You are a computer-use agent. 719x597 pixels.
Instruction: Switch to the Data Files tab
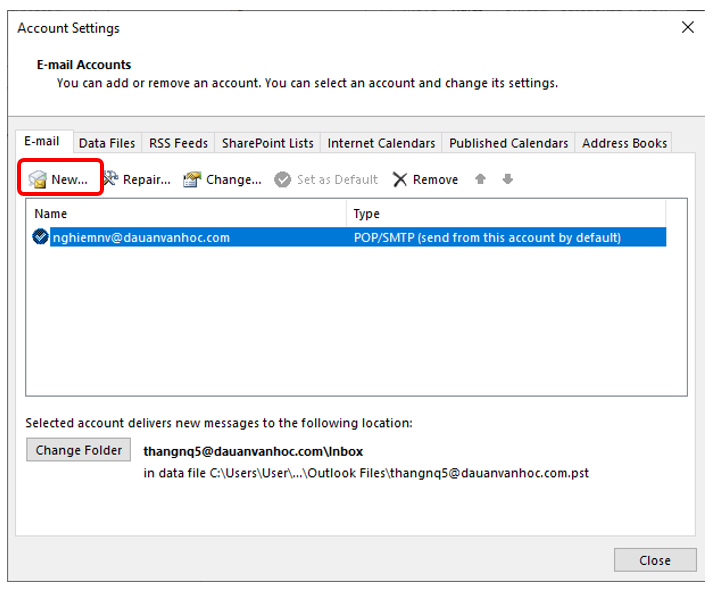pos(107,143)
